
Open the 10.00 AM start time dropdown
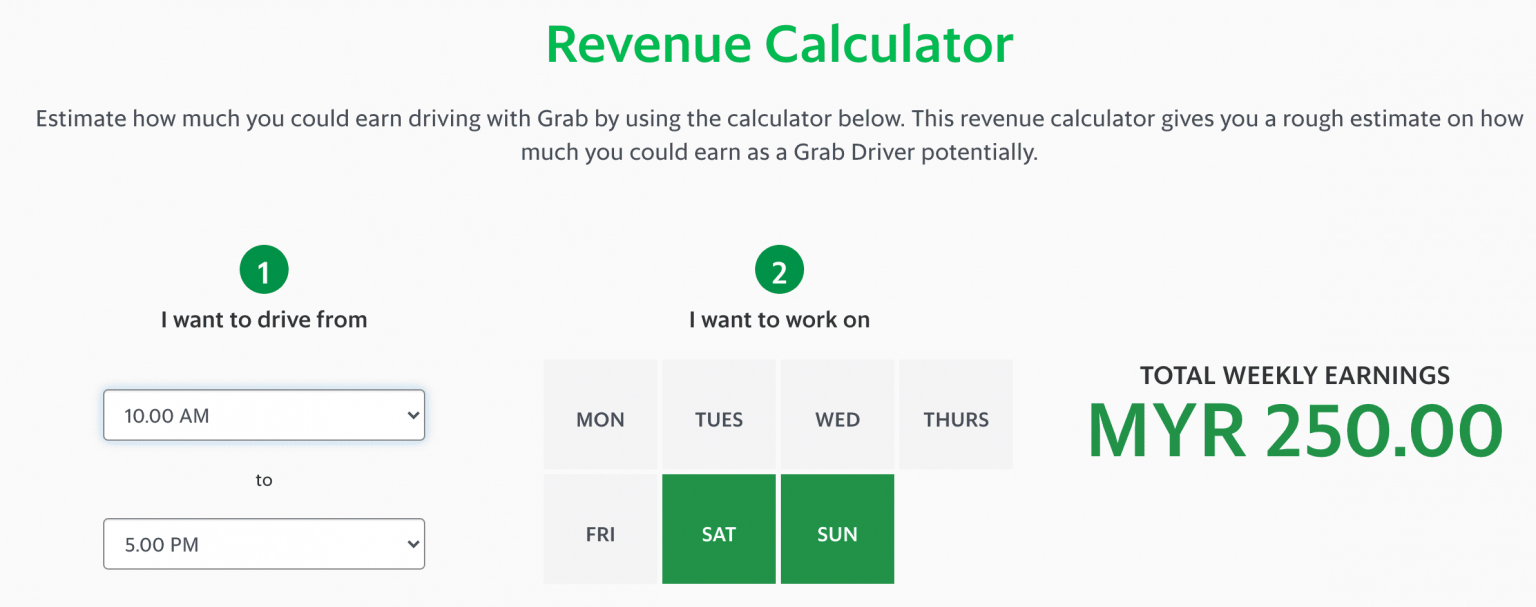264,415
